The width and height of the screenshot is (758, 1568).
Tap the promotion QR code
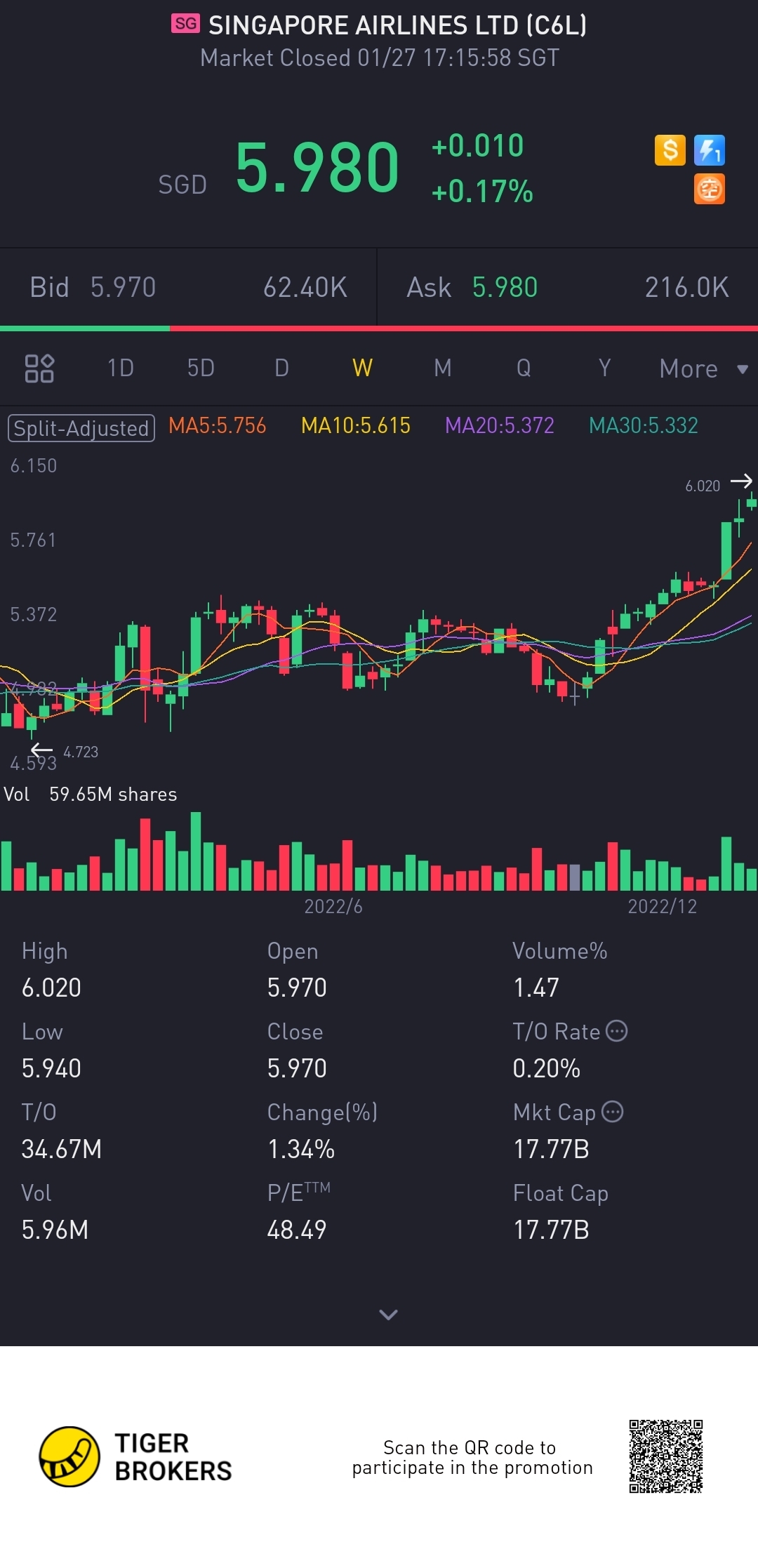666,1456
